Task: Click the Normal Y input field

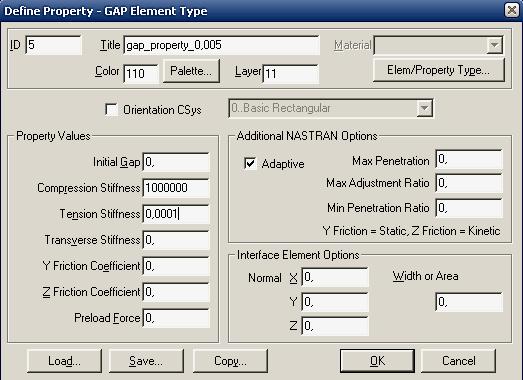Action: coord(335,302)
